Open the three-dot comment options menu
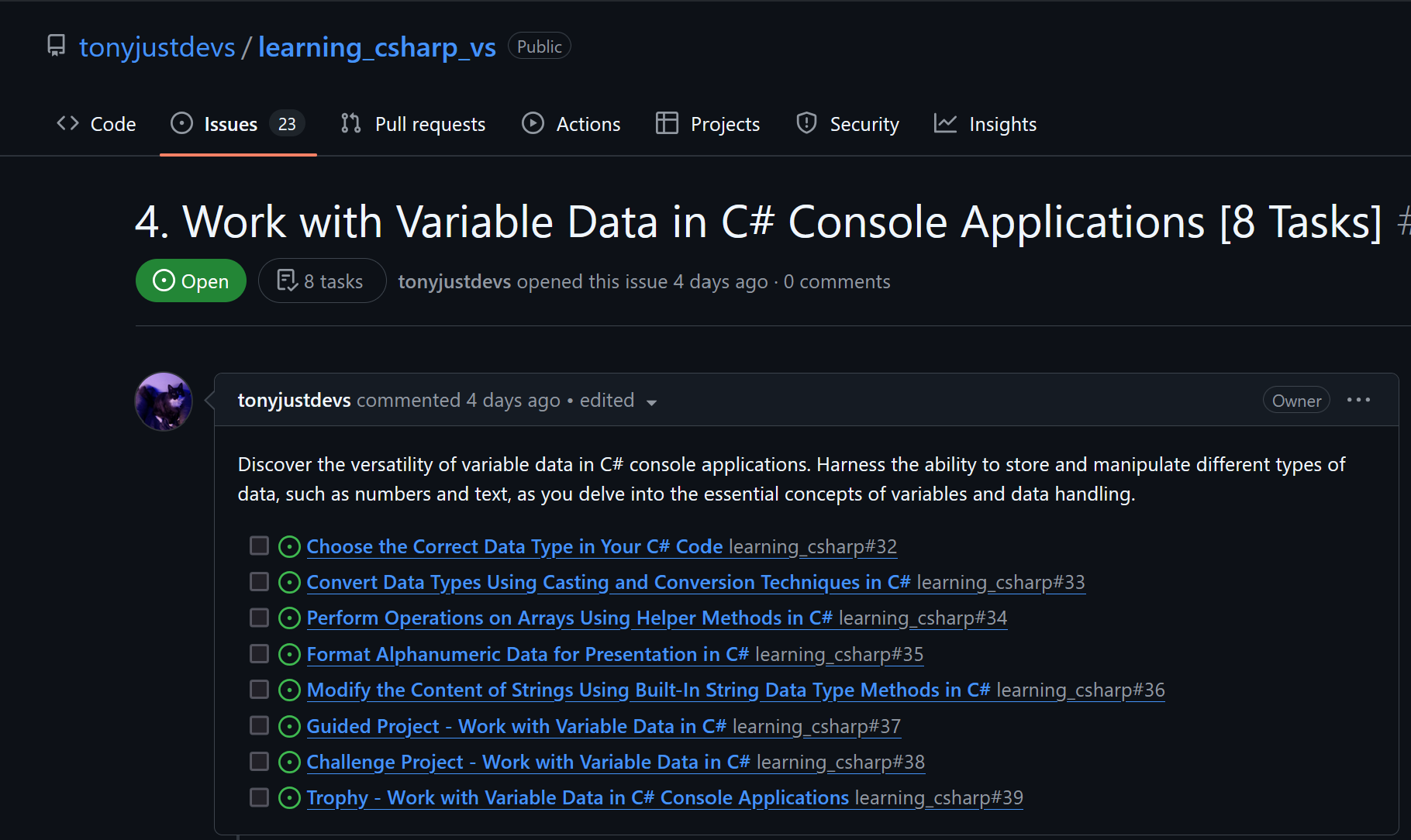 [1358, 400]
